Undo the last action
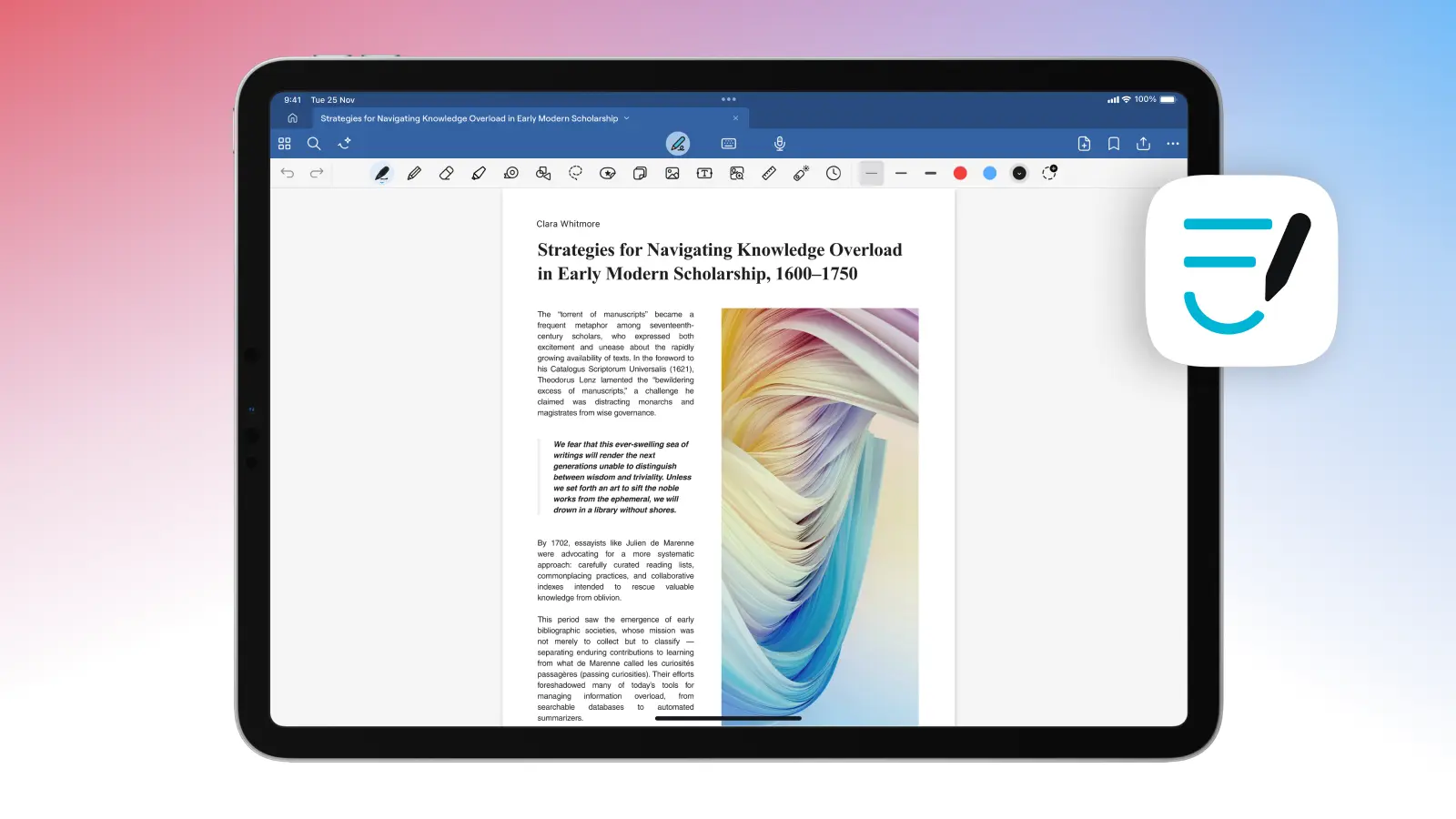The image size is (1456, 819). pyautogui.click(x=288, y=173)
